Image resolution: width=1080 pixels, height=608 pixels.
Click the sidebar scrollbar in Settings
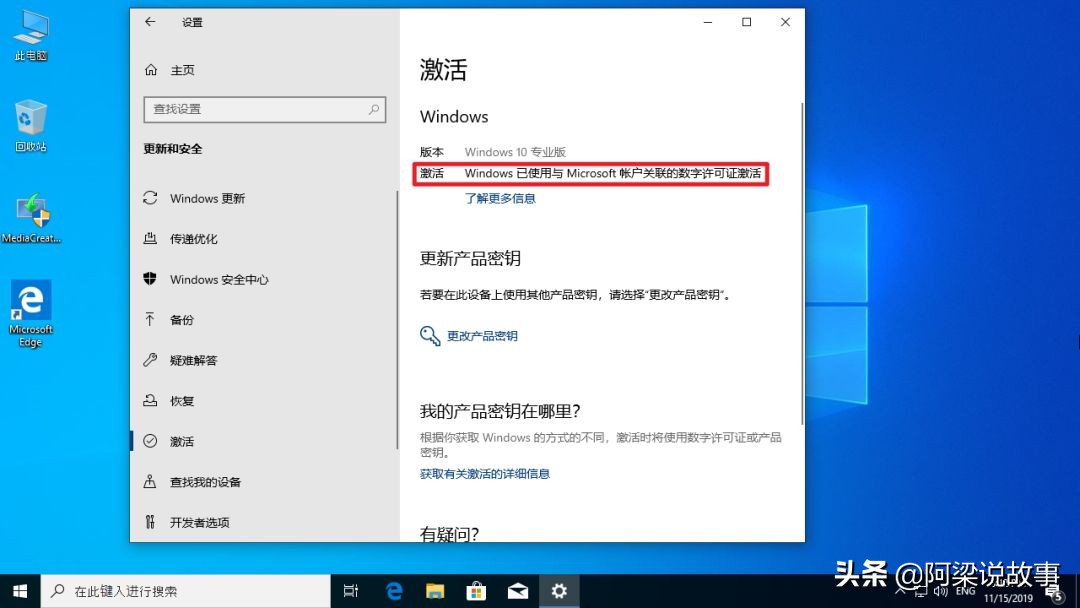coord(397,319)
